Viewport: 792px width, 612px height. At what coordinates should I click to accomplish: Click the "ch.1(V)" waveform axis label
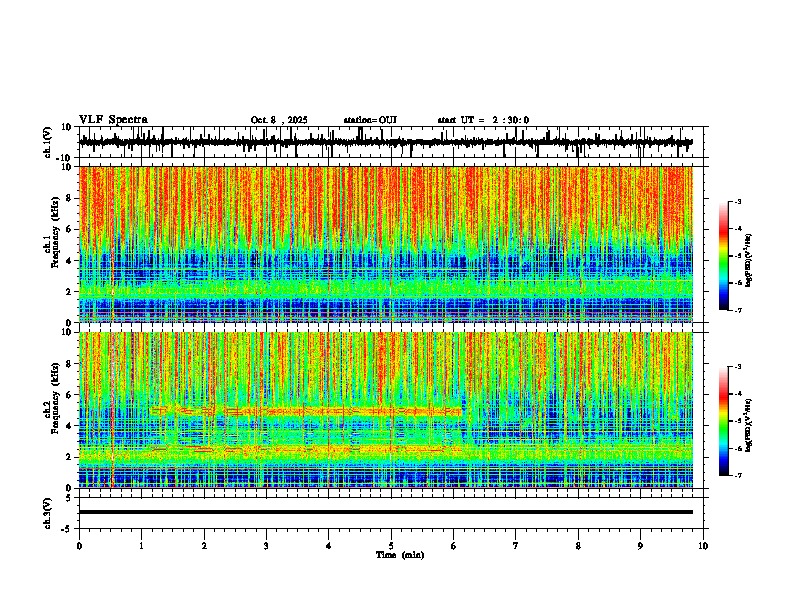48,142
